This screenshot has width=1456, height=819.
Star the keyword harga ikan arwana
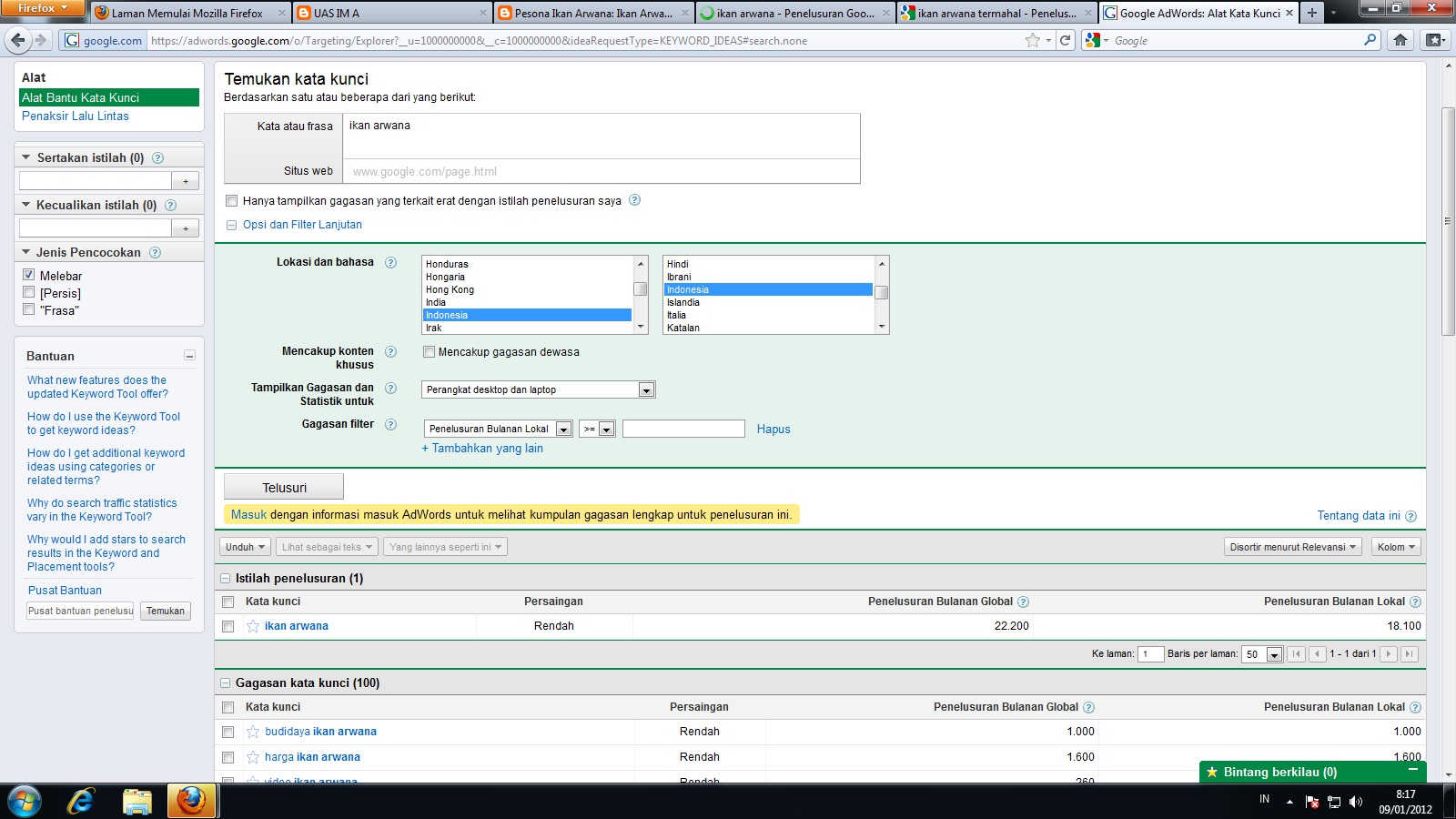coord(253,757)
